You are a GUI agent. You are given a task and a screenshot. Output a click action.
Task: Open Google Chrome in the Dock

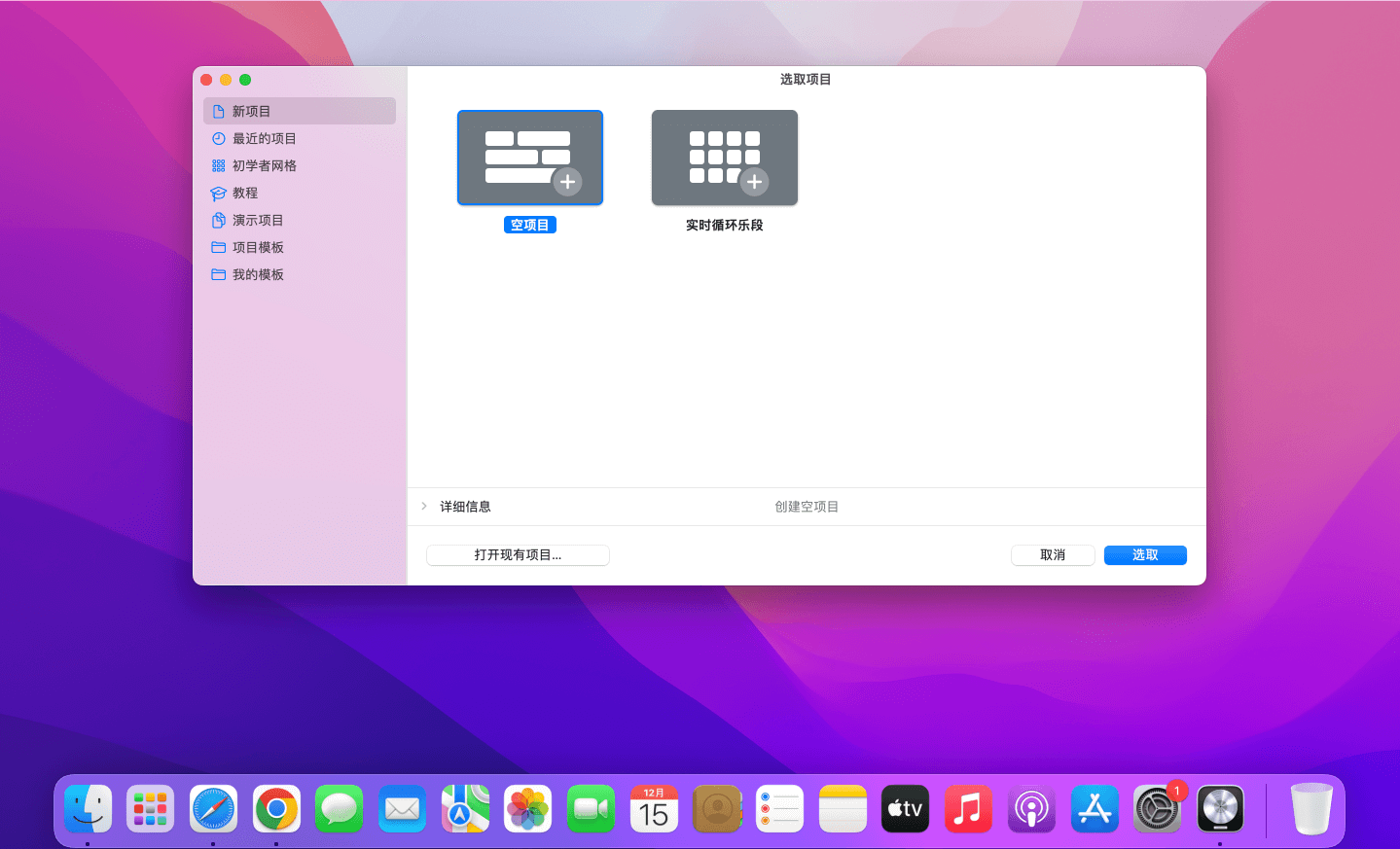[x=276, y=809]
